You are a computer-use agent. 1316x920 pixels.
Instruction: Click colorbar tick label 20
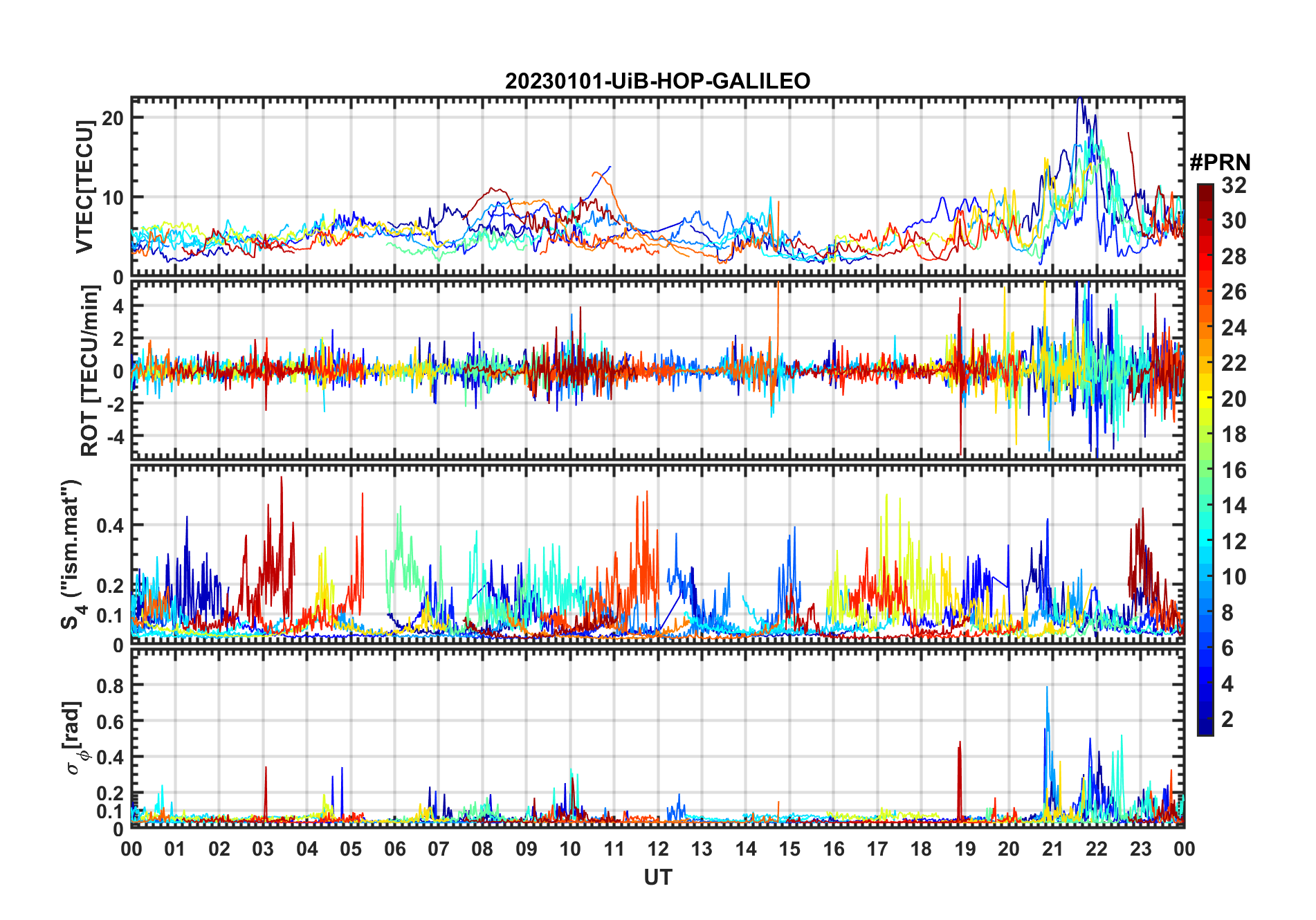tap(1234, 399)
